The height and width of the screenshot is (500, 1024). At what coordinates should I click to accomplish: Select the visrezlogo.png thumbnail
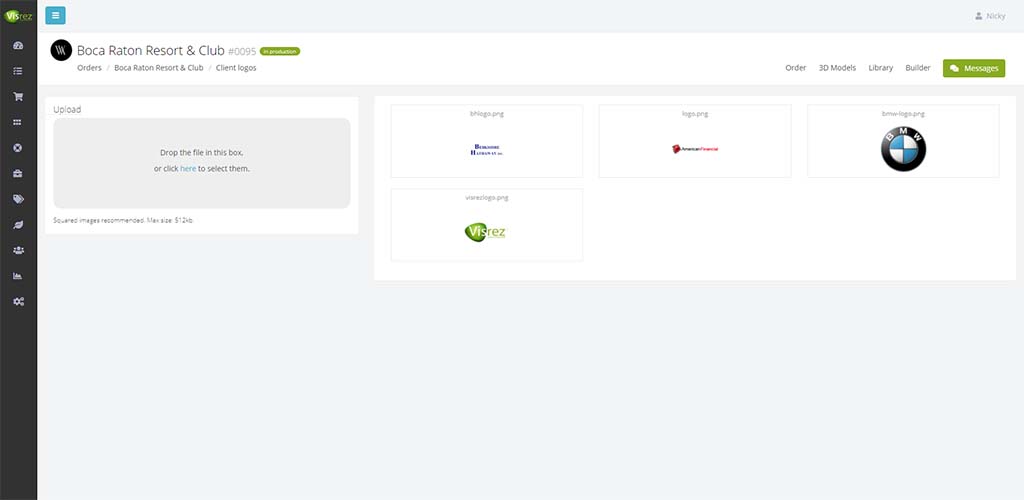pos(487,225)
